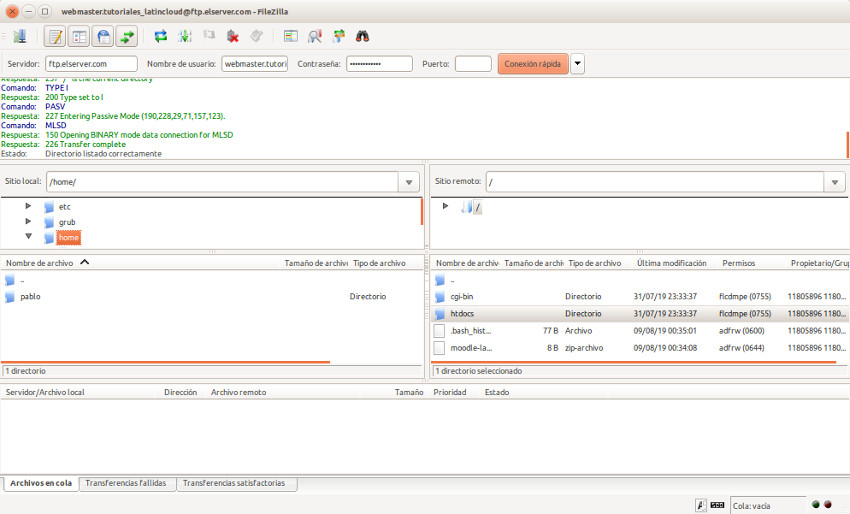Click the encryption info status bar icon

click(x=700, y=505)
